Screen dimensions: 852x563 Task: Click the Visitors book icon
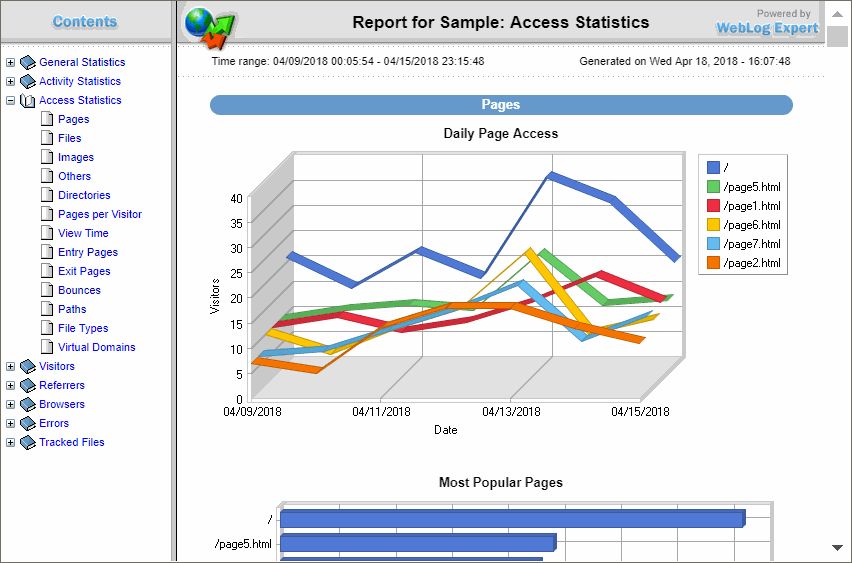point(28,367)
